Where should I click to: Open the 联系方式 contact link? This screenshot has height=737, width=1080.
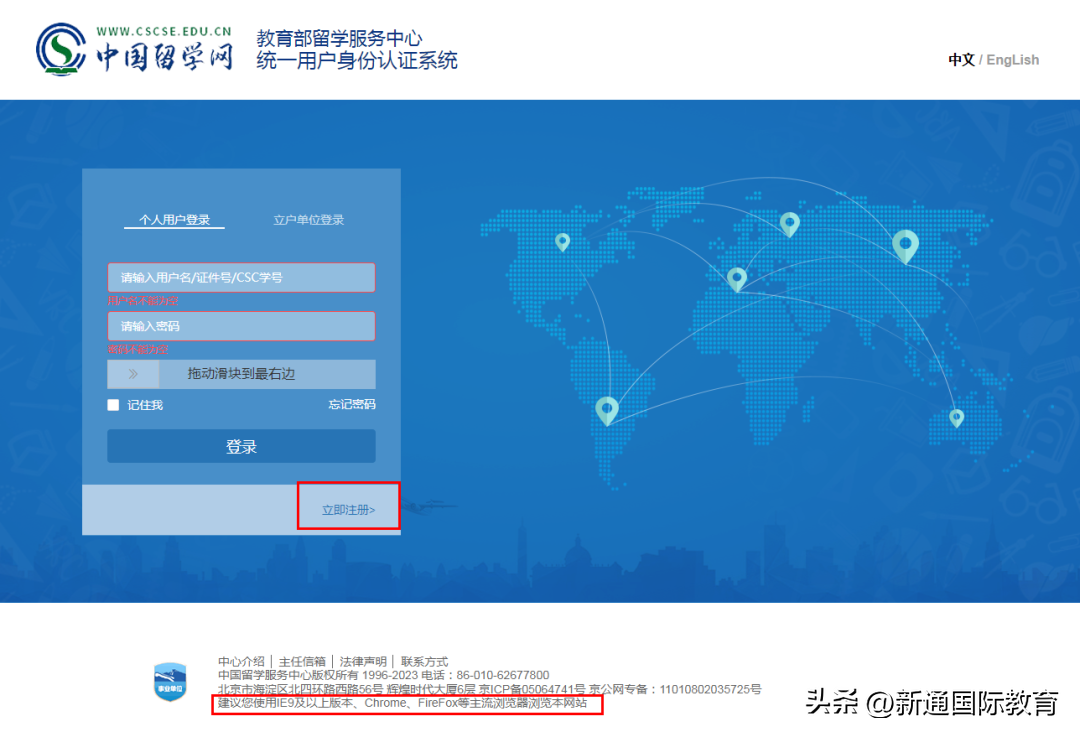(x=425, y=660)
